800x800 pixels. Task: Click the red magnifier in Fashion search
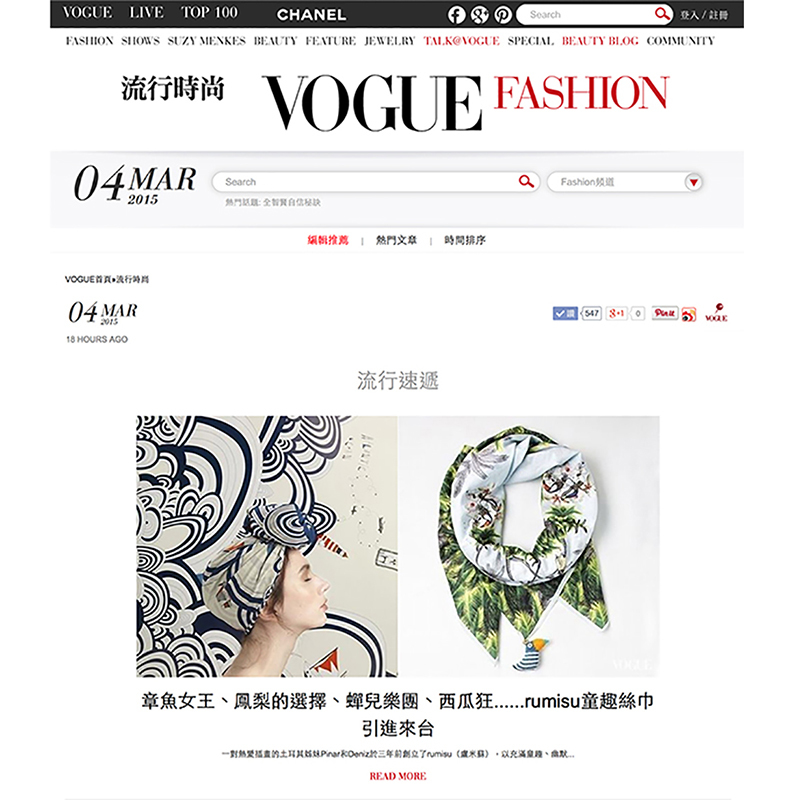[x=526, y=181]
